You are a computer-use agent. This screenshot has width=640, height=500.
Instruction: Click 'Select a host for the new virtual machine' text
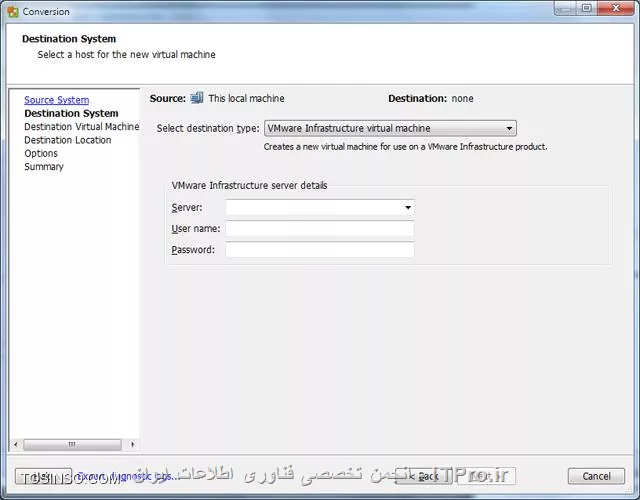click(x=127, y=54)
